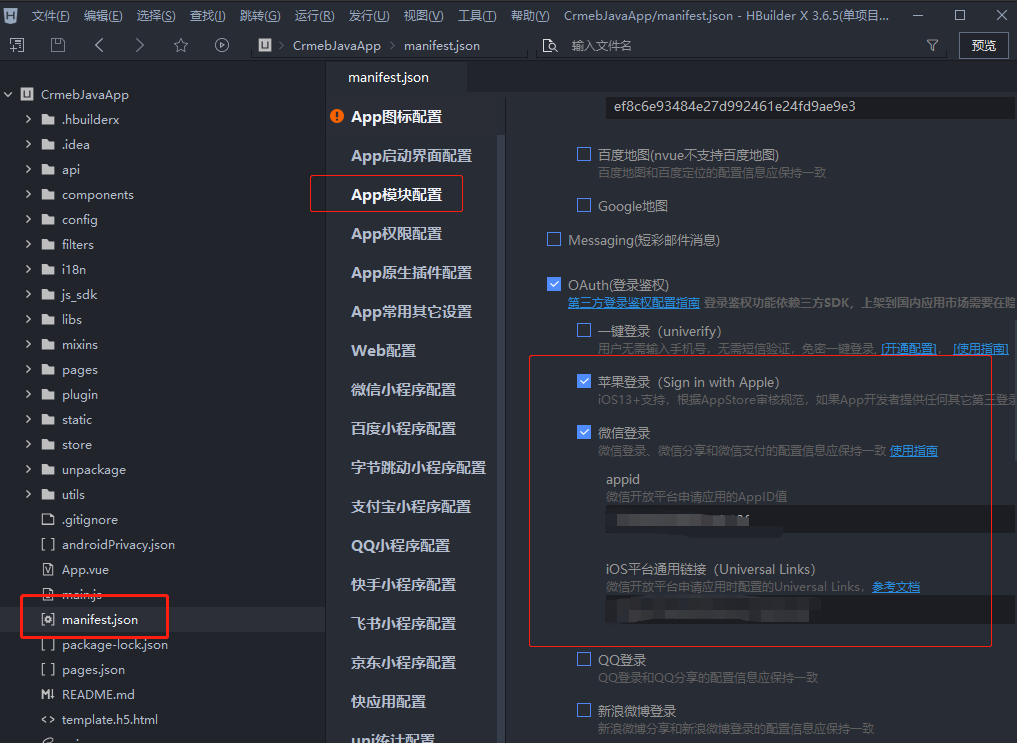Click the Universal Links input field
The height and width of the screenshot is (743, 1017).
[x=810, y=609]
